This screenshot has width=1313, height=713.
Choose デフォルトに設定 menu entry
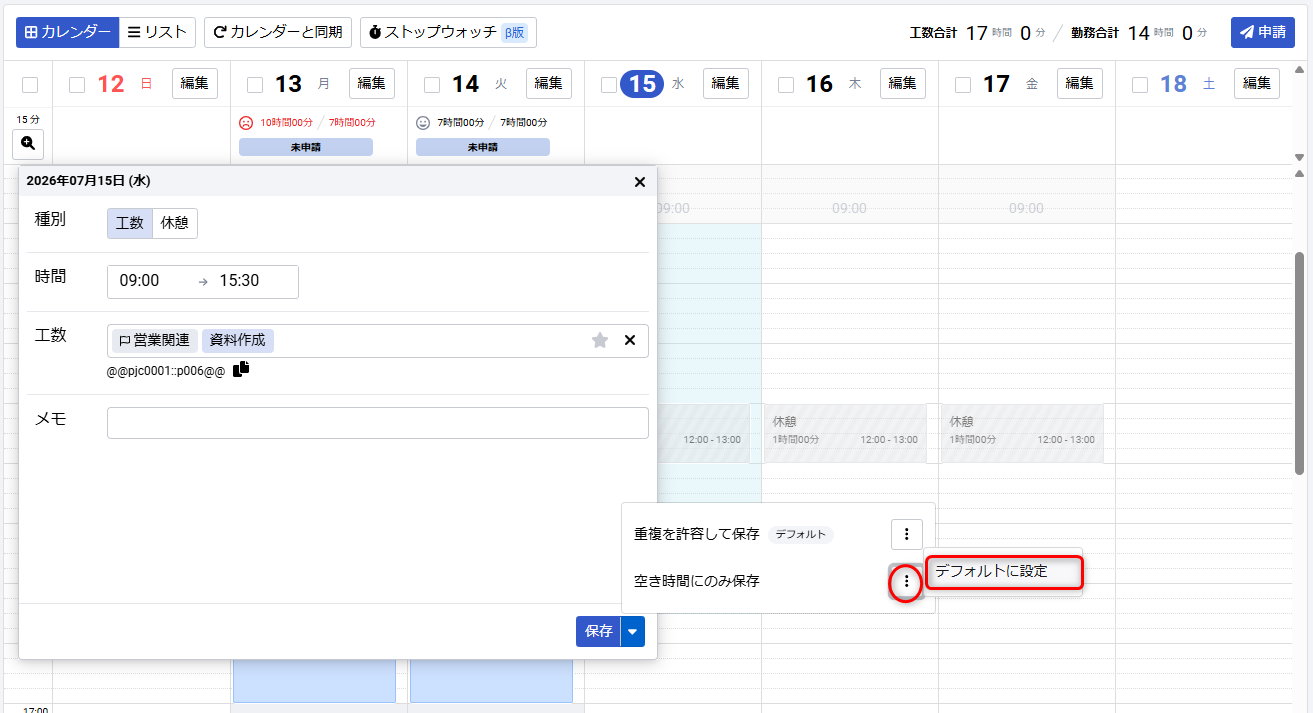(1005, 571)
